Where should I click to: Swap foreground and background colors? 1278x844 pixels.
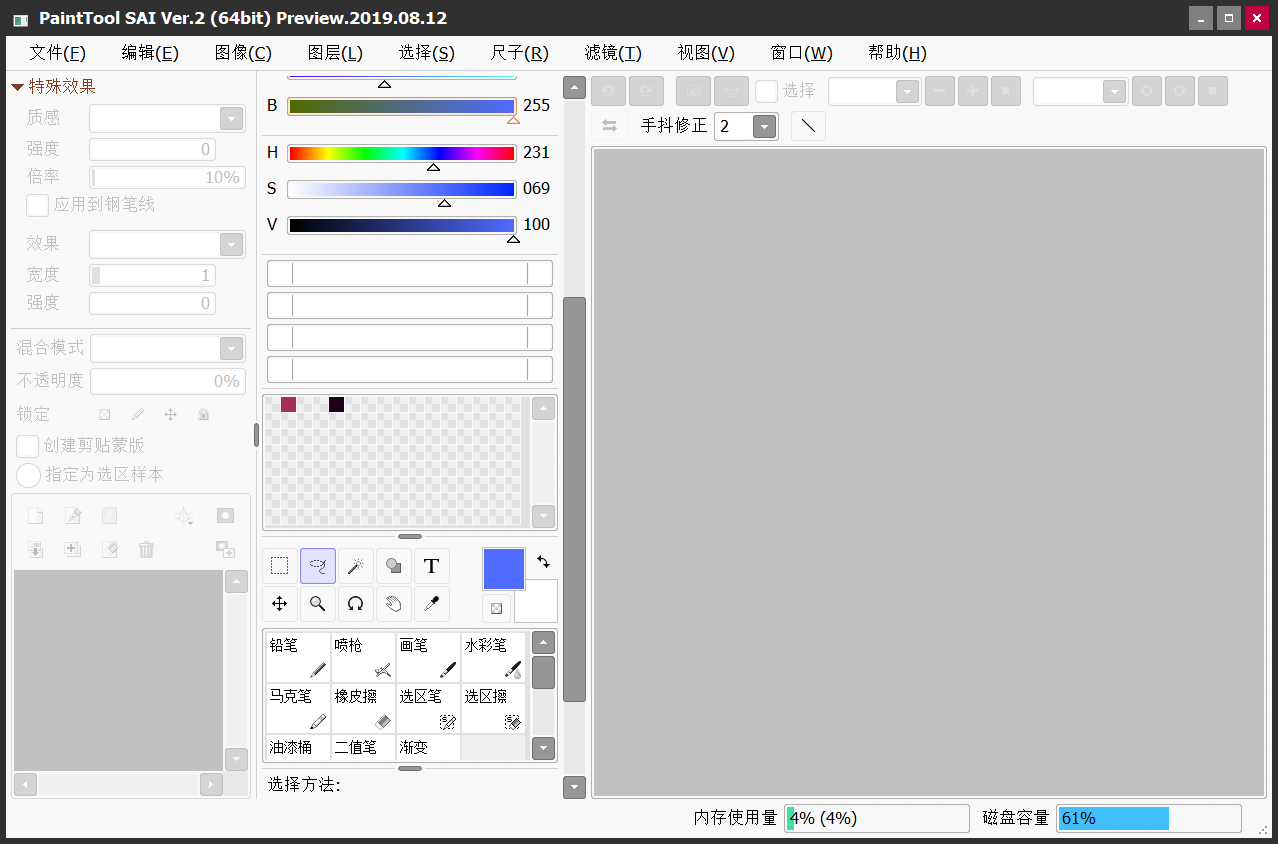[x=543, y=562]
